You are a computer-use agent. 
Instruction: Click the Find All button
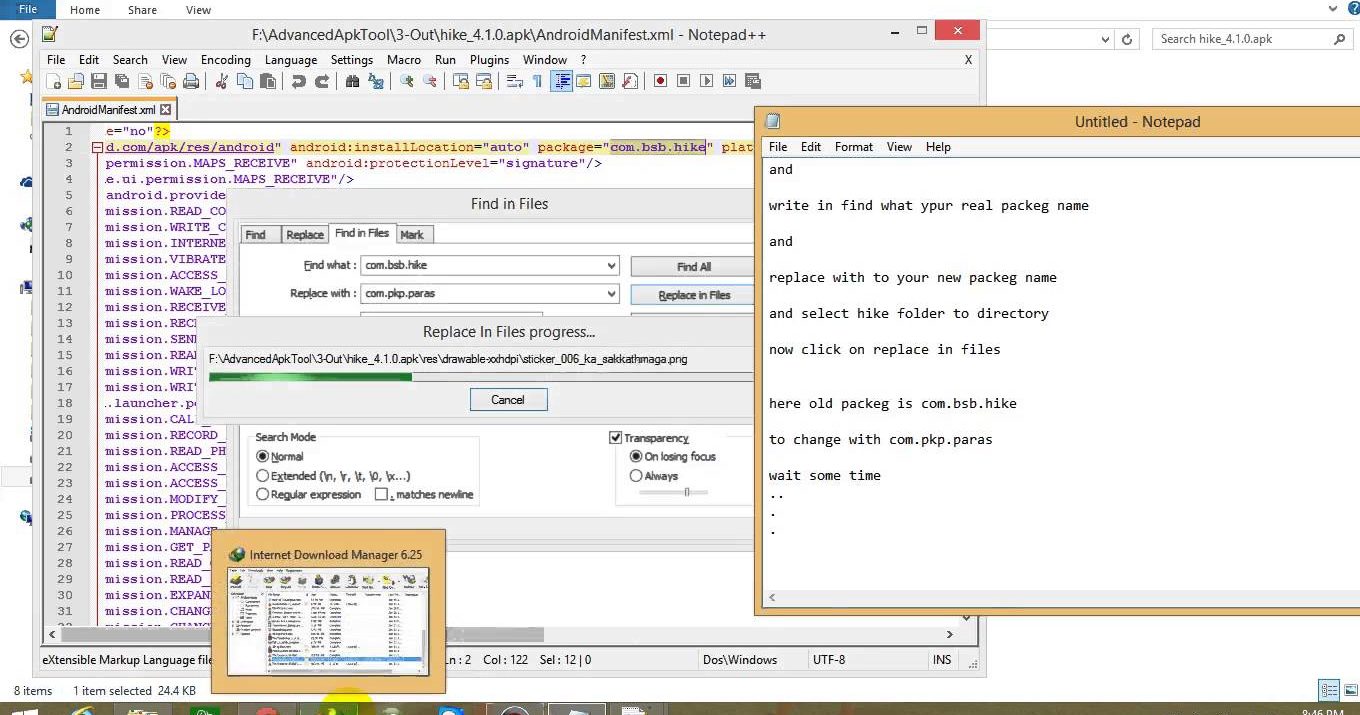[x=693, y=266]
